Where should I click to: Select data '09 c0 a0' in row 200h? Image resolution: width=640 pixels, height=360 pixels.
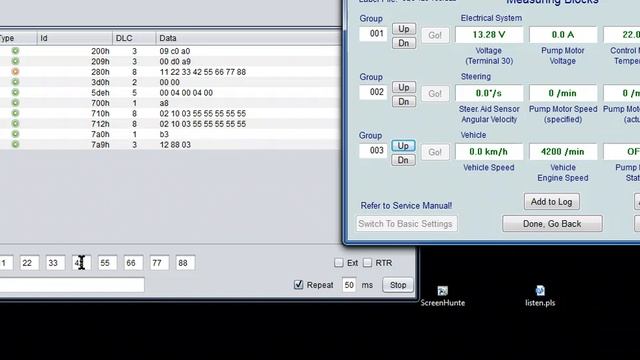pyautogui.click(x=175, y=51)
